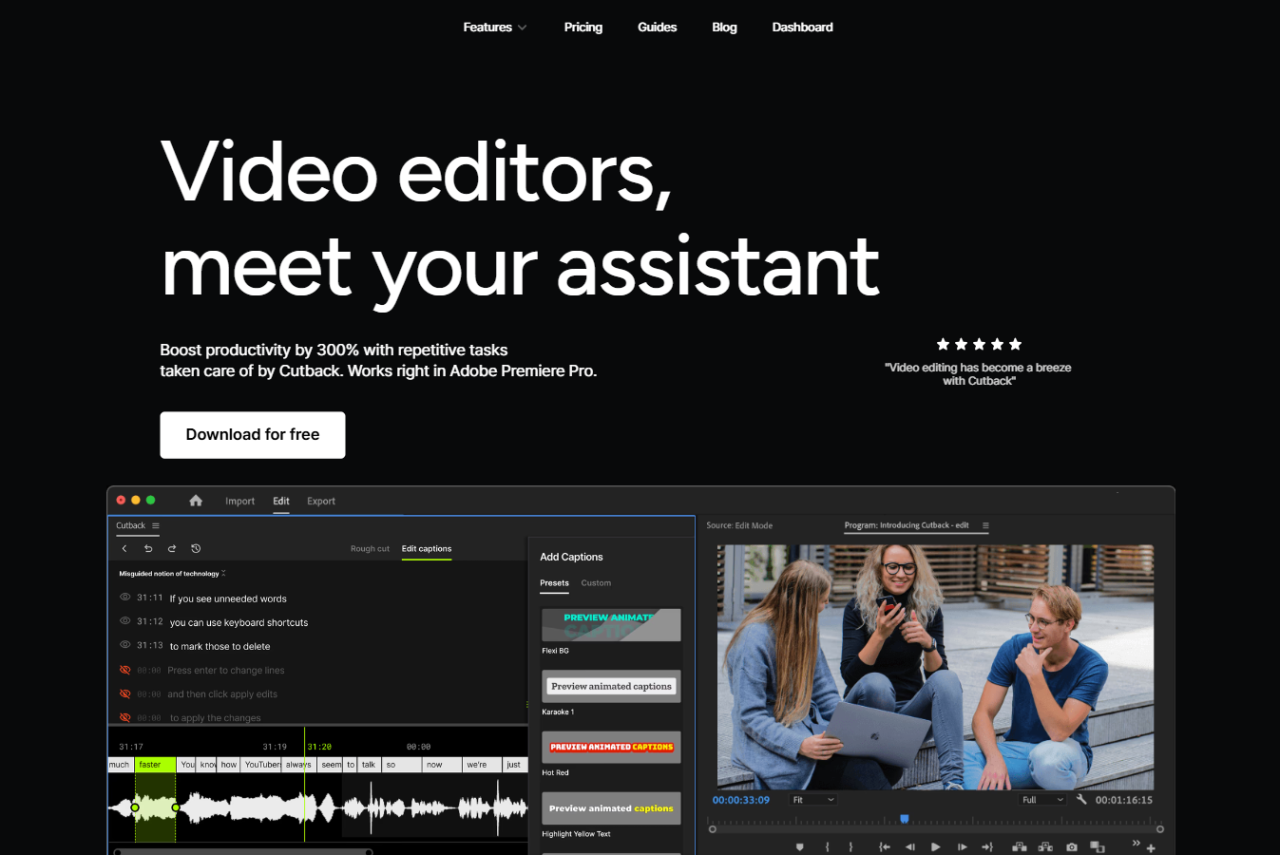Open the Program monitor panel menu icon
The height and width of the screenshot is (855, 1280).
pyautogui.click(x=985, y=525)
